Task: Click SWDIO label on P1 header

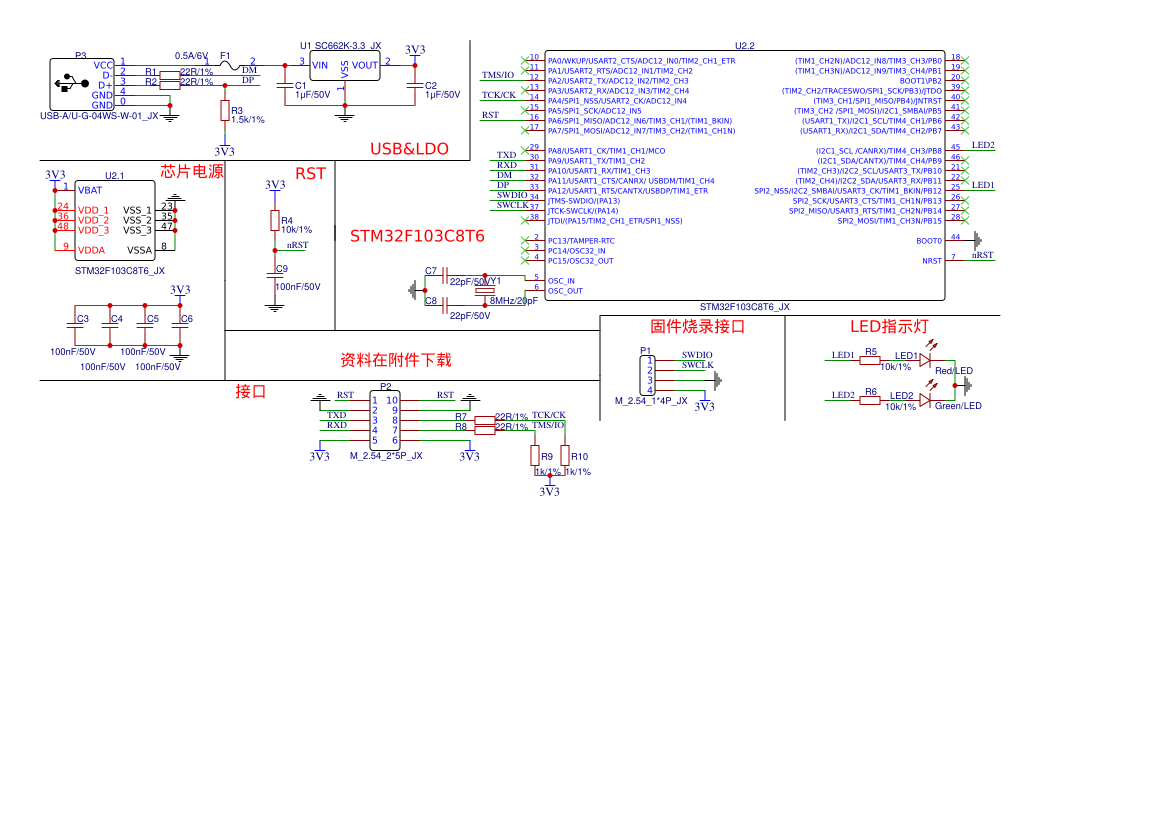Action: pos(697,355)
